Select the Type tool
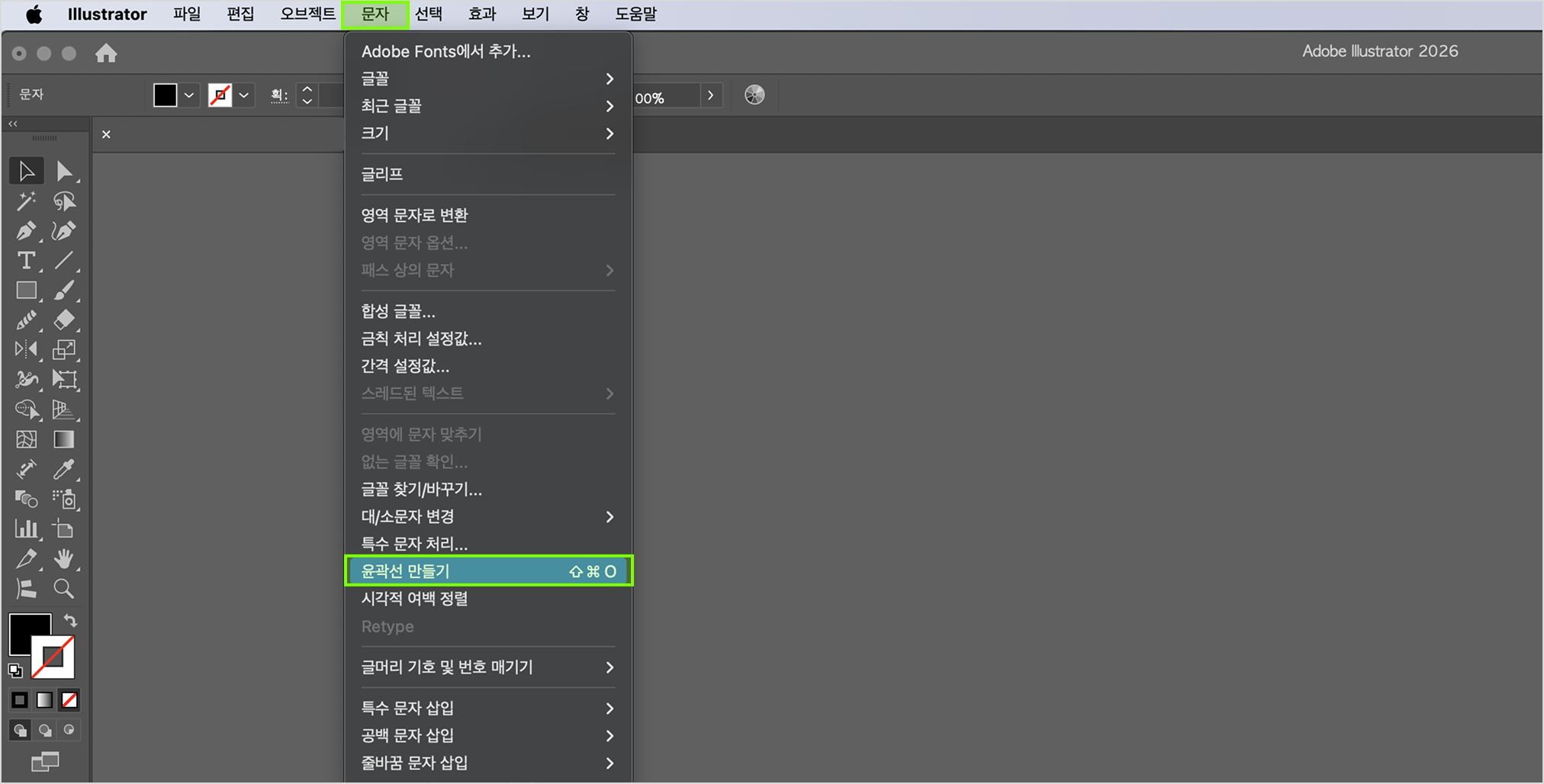 click(x=26, y=261)
